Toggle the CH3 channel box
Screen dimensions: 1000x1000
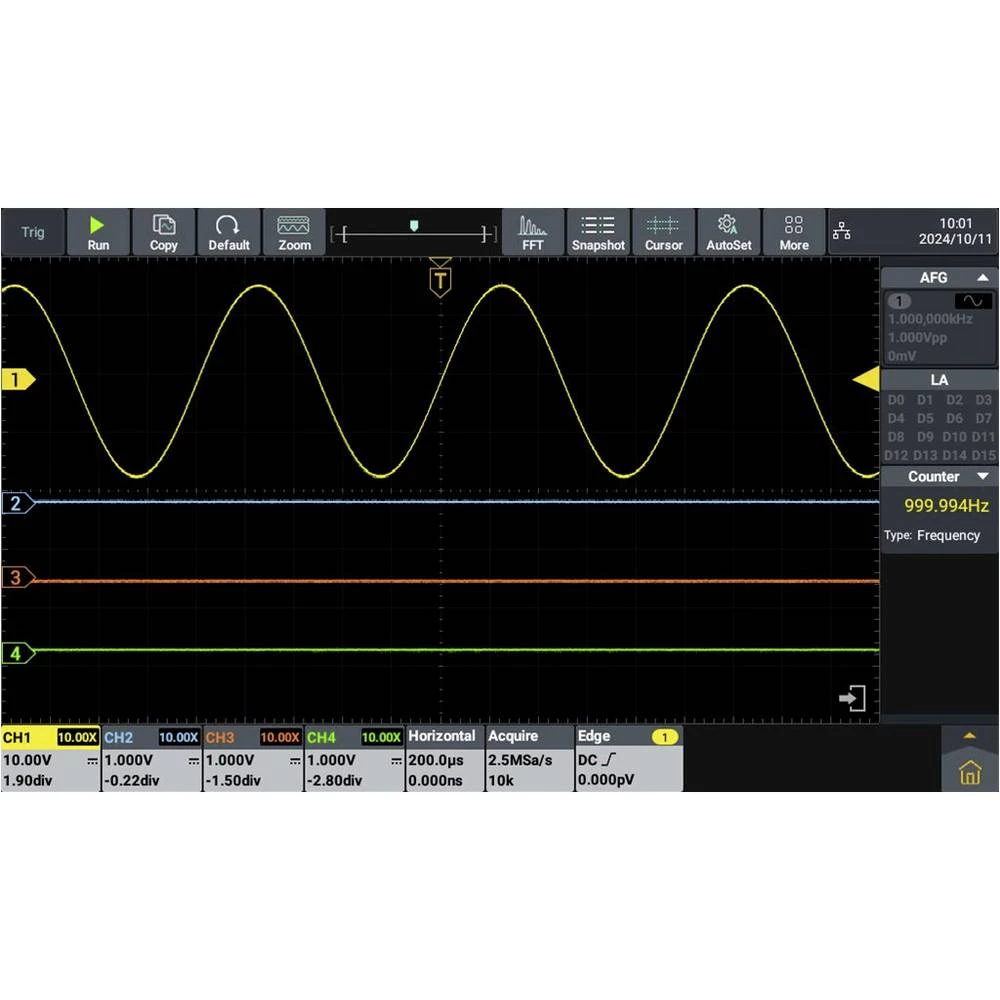pyautogui.click(x=252, y=759)
